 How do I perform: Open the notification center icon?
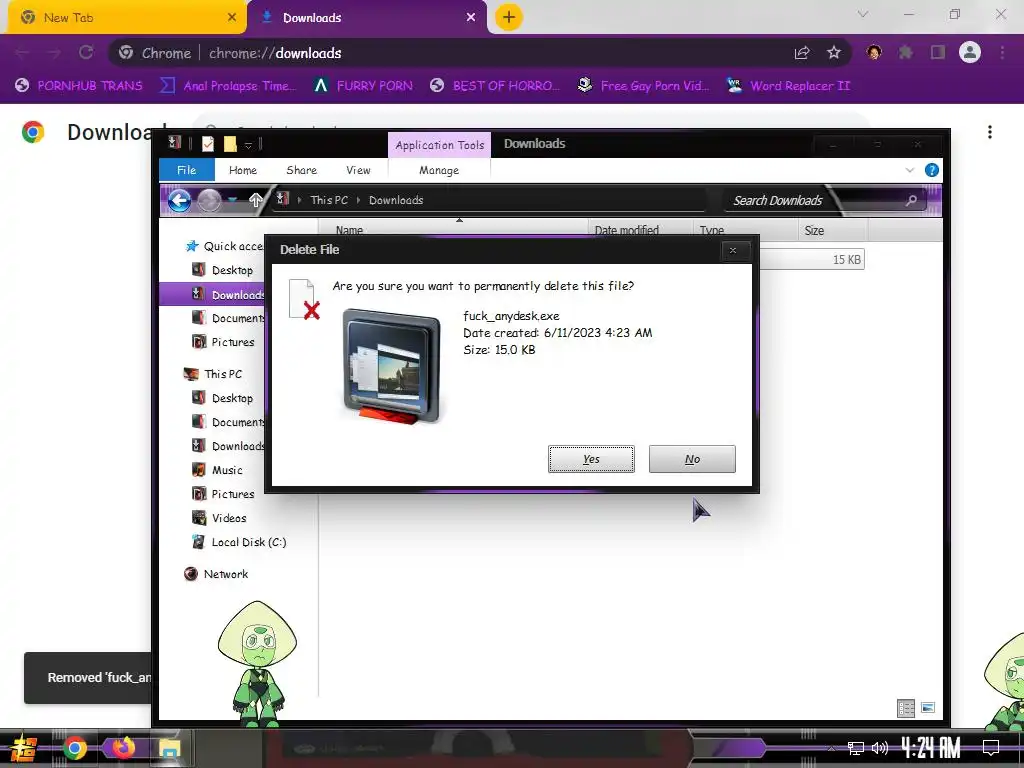tap(991, 748)
